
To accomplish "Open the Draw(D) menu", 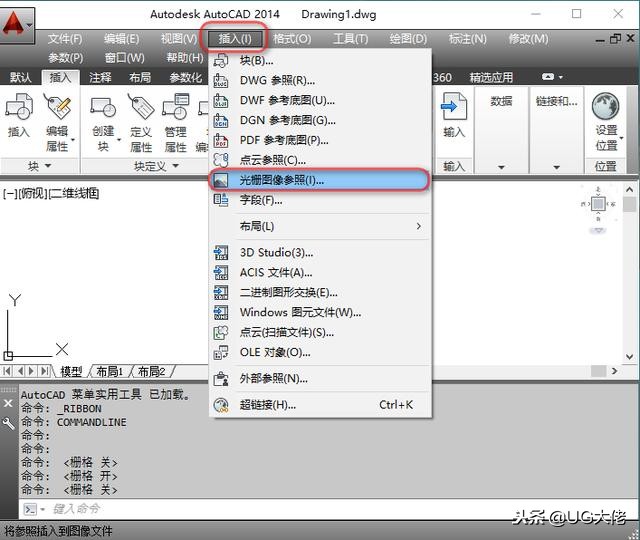I will pyautogui.click(x=408, y=39).
